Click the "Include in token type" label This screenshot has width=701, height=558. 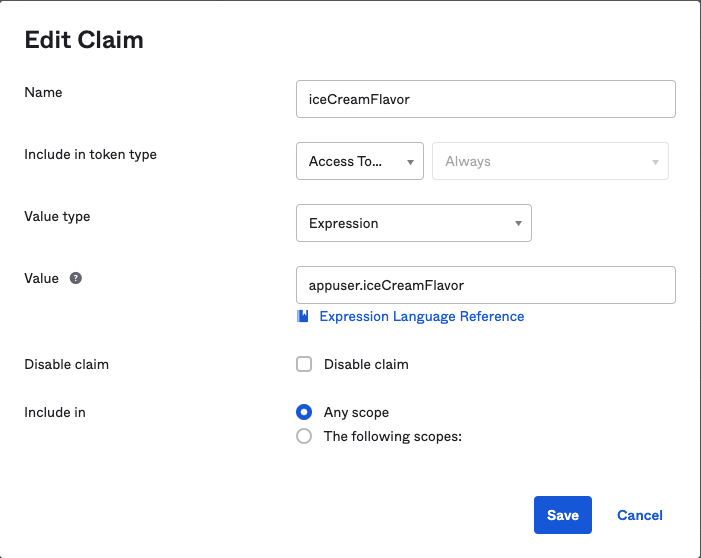tap(90, 154)
